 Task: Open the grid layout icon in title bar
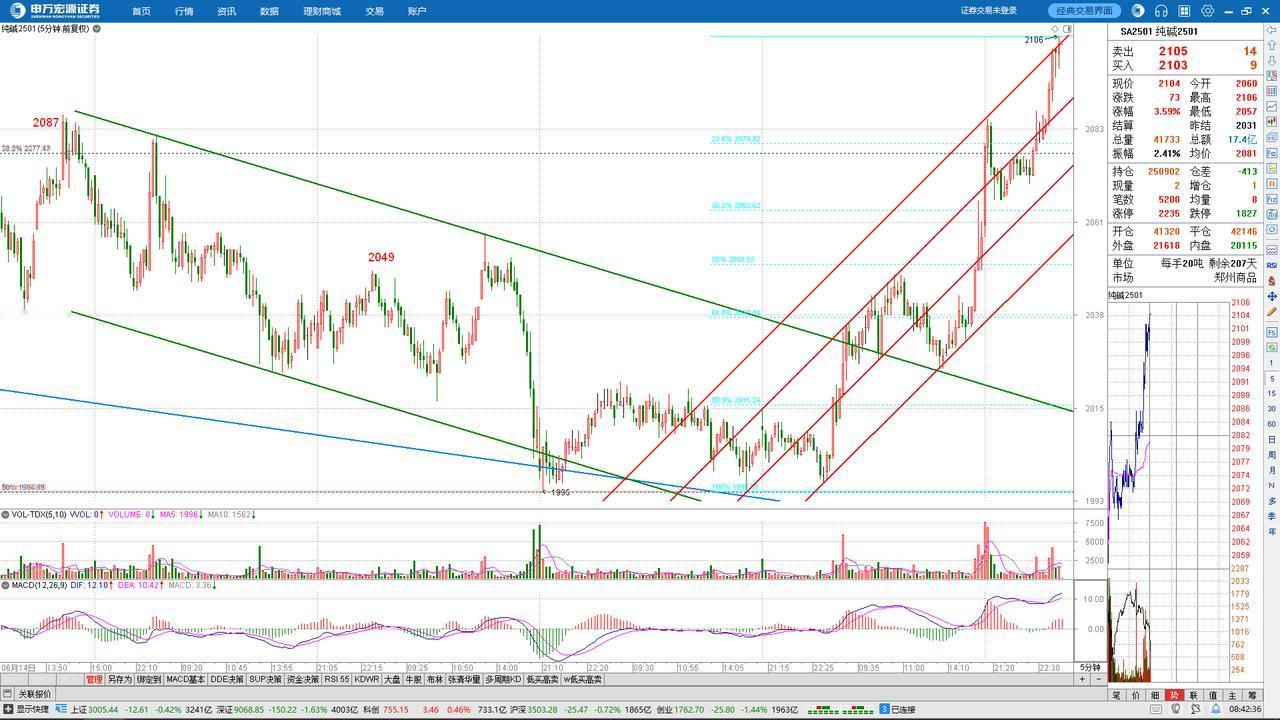pos(1184,11)
